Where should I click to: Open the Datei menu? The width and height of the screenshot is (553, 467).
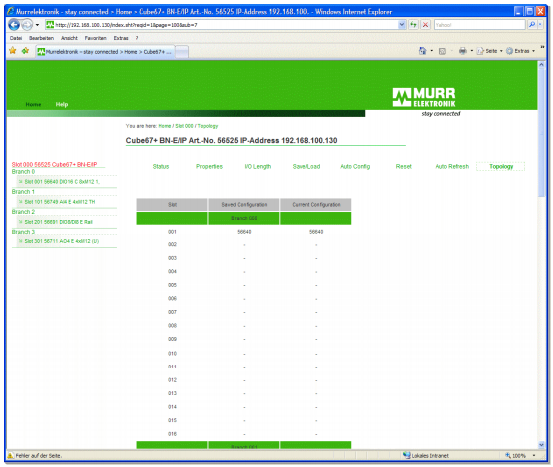click(16, 38)
